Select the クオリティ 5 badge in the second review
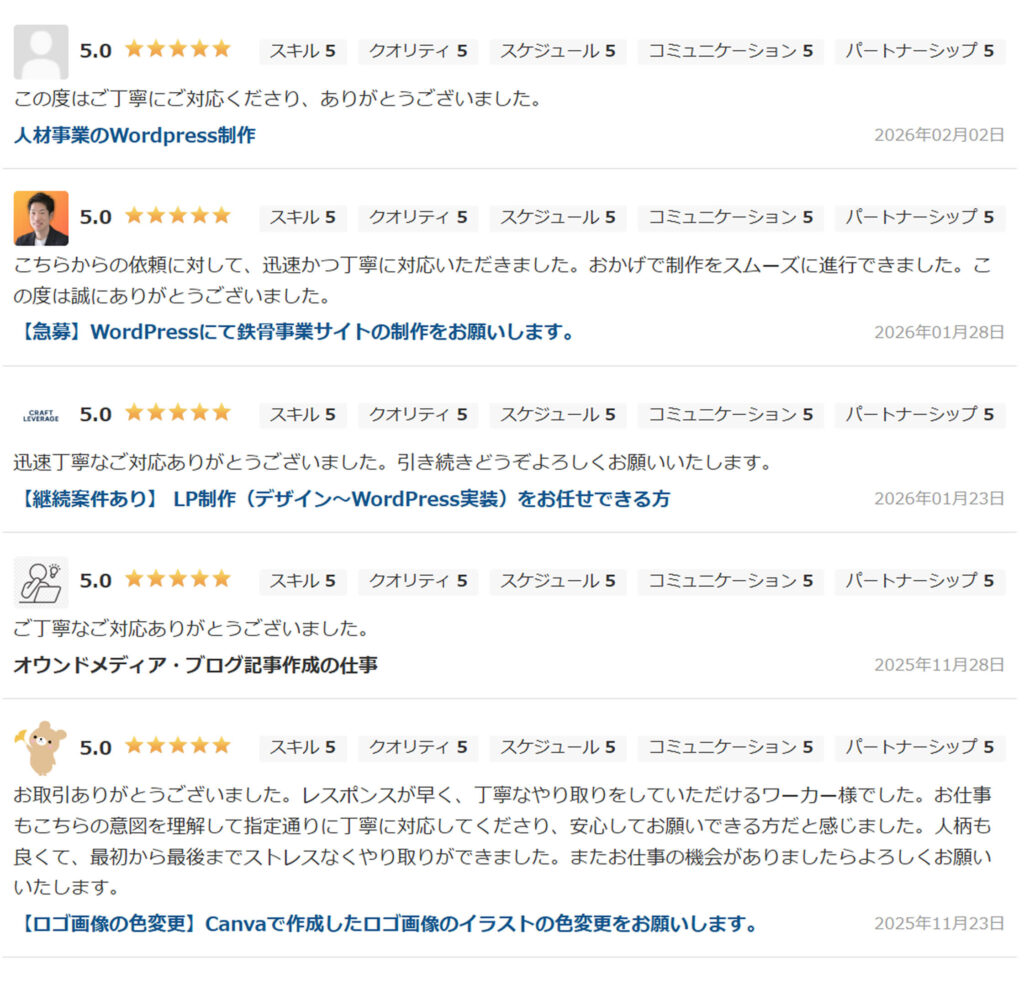The image size is (1024, 995). (417, 217)
